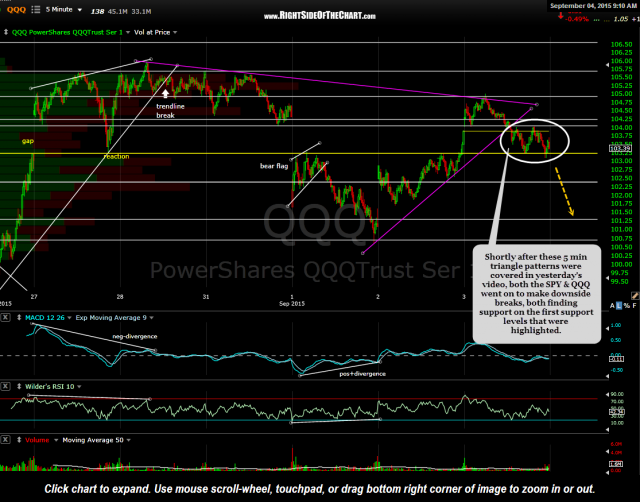640x502 pixels.
Task: Click the volume current value axis label
Action: click(x=616, y=464)
